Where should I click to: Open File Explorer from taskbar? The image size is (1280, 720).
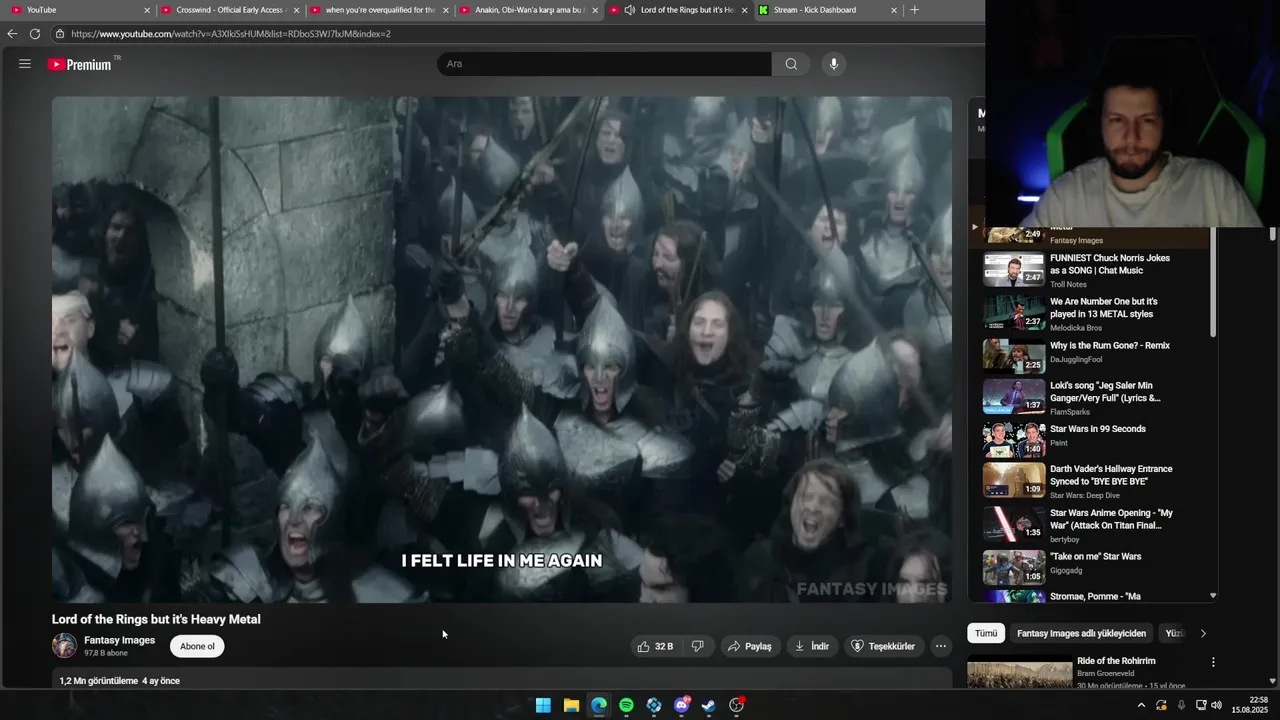571,705
